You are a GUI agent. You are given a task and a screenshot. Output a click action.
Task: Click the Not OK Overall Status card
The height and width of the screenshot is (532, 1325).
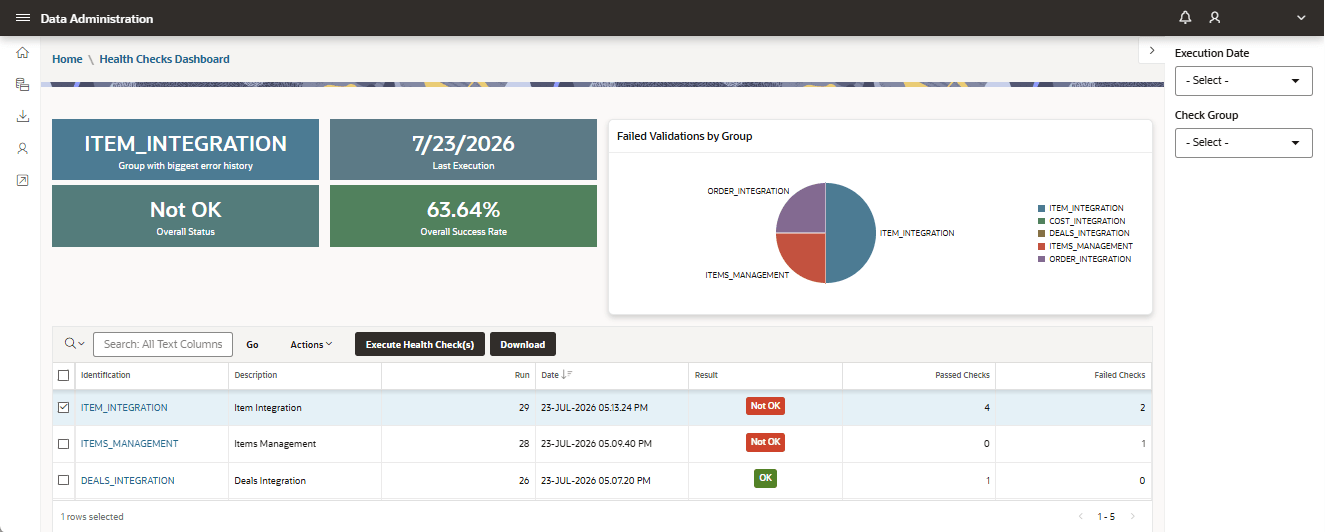(185, 216)
